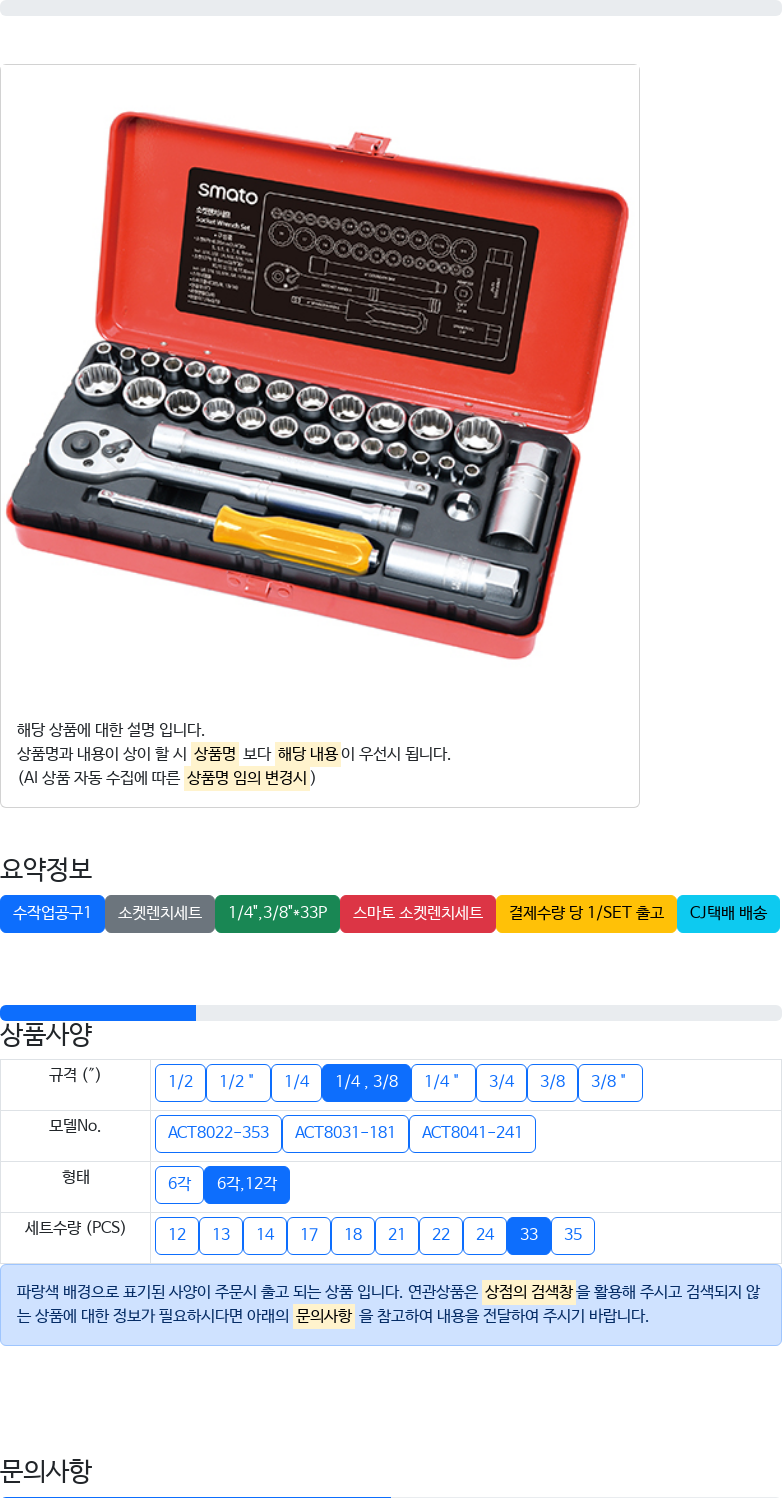Select the gray 소켓렌치세트 tag

[x=160, y=914]
